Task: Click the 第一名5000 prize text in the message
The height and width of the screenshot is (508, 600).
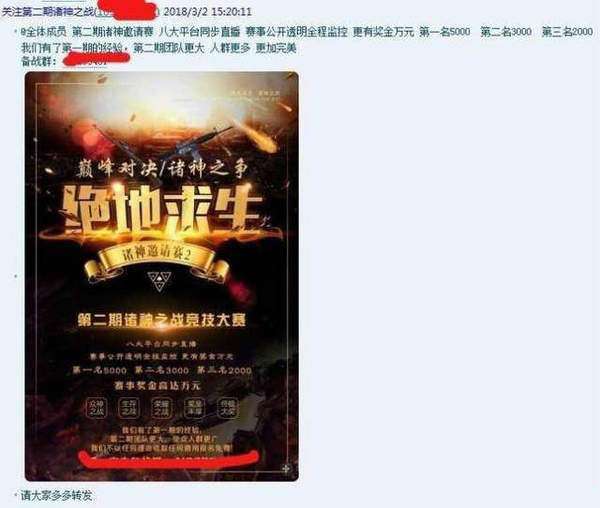Action: tap(445, 32)
